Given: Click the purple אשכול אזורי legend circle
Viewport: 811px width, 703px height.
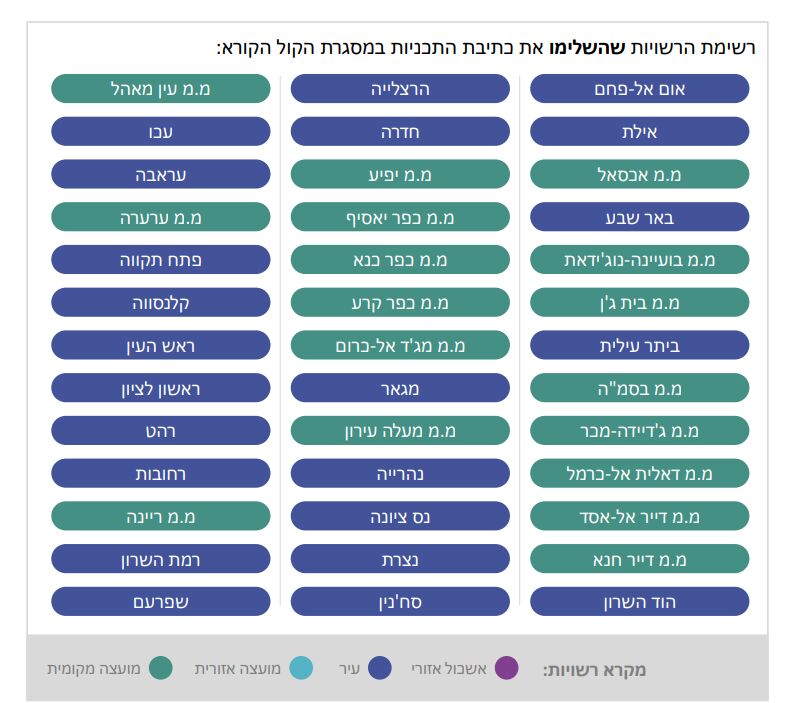Looking at the screenshot, I should (507, 668).
